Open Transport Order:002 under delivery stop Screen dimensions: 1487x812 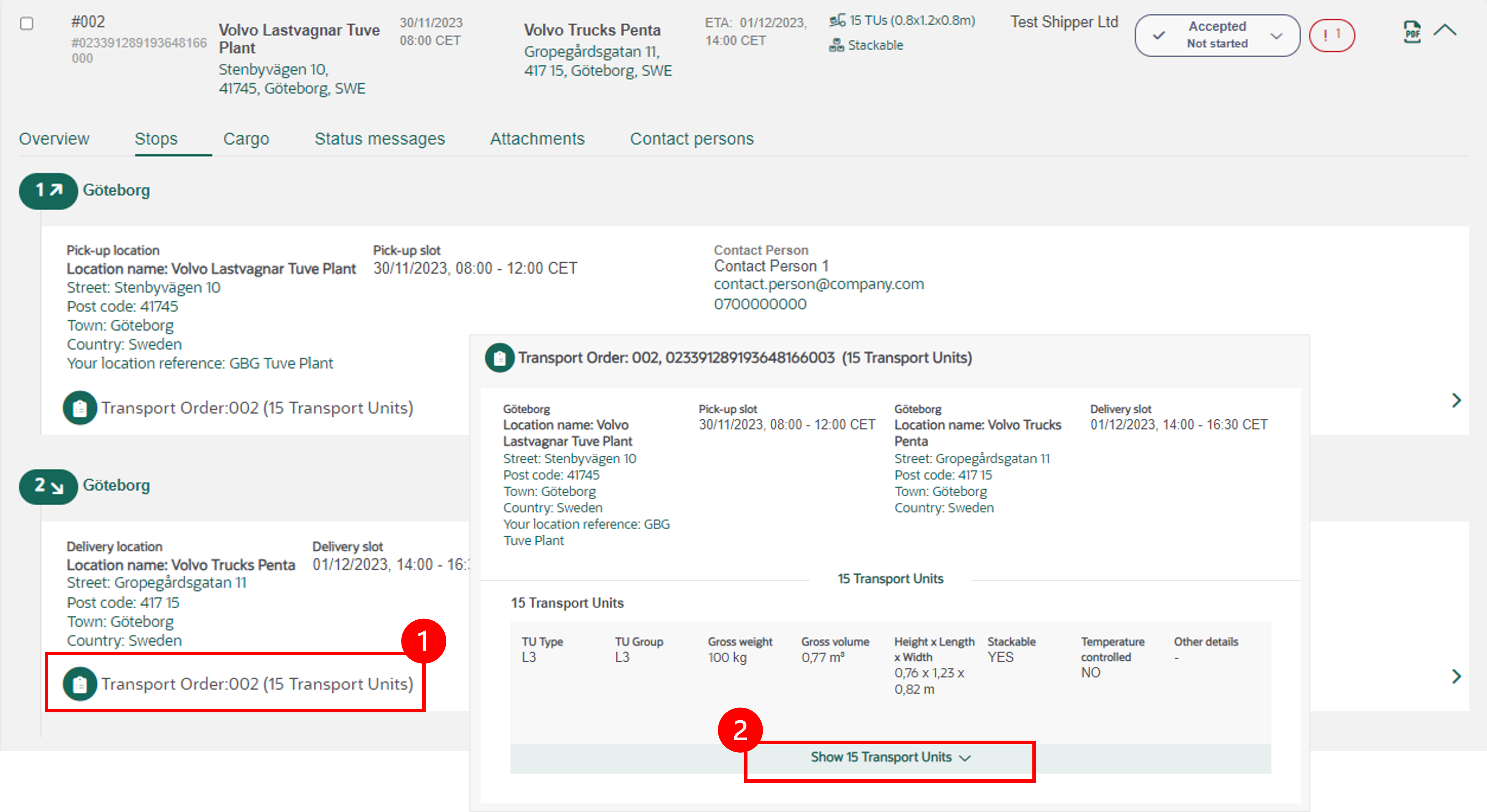(x=257, y=684)
